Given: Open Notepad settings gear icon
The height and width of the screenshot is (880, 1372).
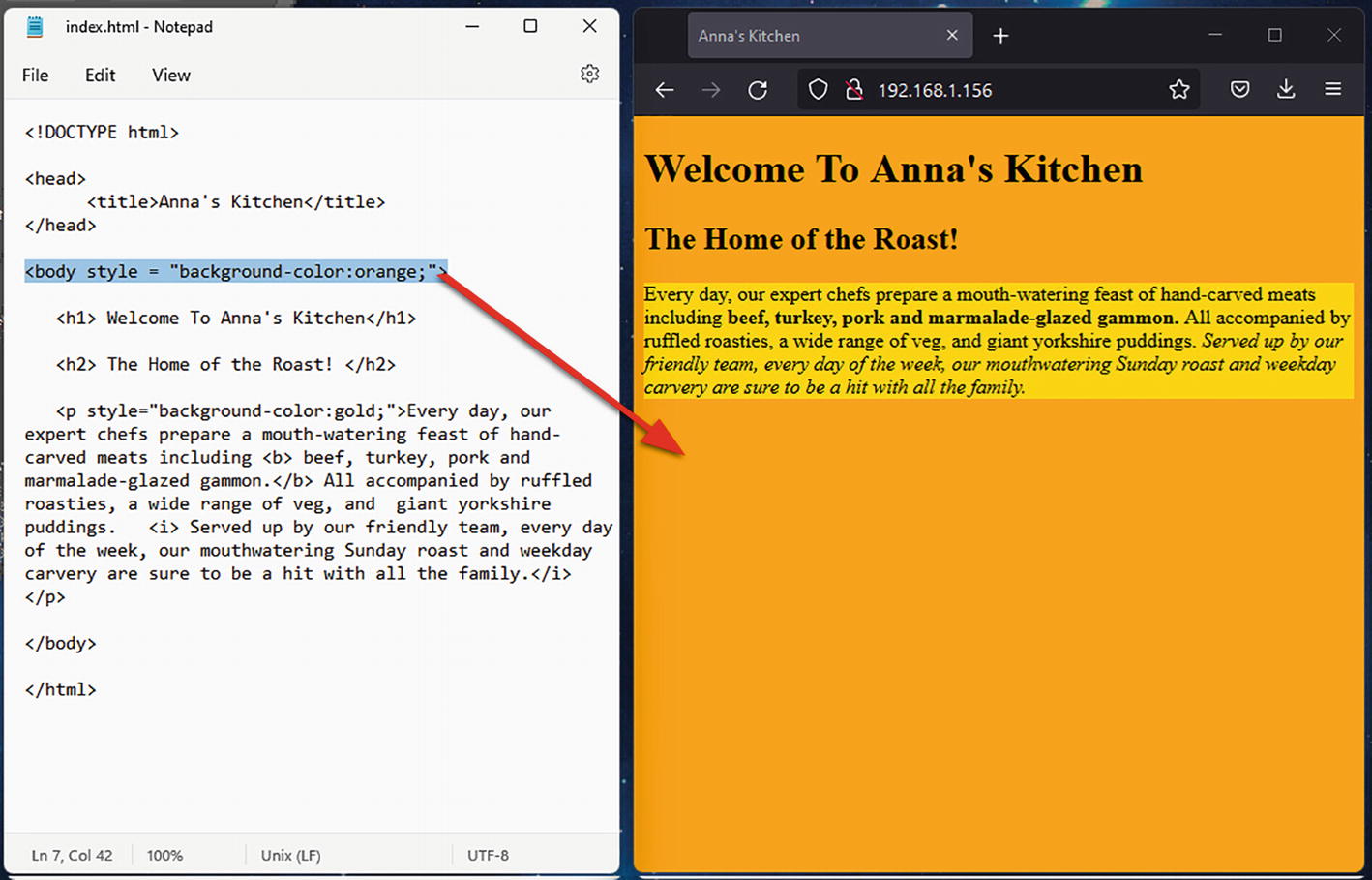Looking at the screenshot, I should coord(589,75).
